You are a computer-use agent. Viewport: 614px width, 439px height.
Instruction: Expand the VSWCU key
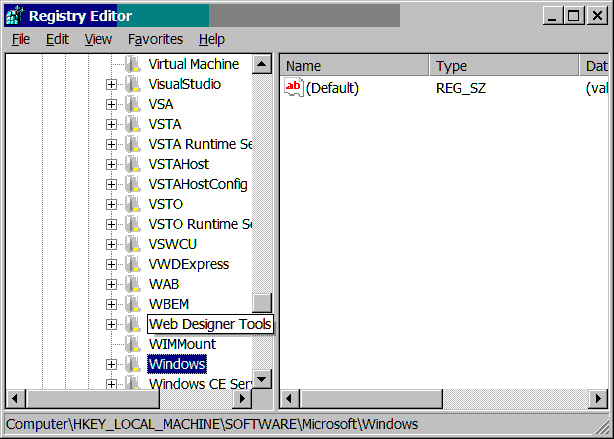pyautogui.click(x=111, y=244)
